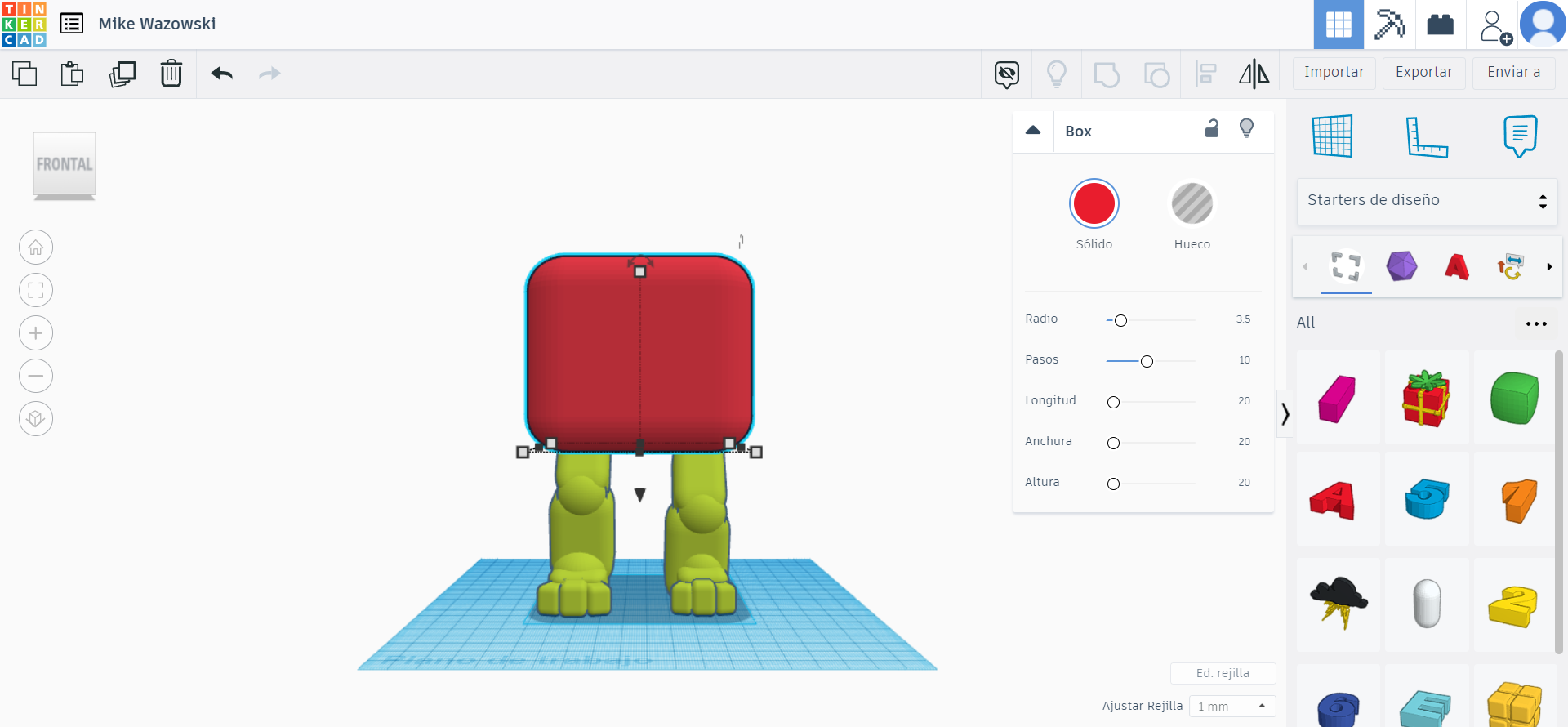The width and height of the screenshot is (1568, 727).
Task: Pick the green rounded cube thumbnail
Action: pyautogui.click(x=1514, y=399)
